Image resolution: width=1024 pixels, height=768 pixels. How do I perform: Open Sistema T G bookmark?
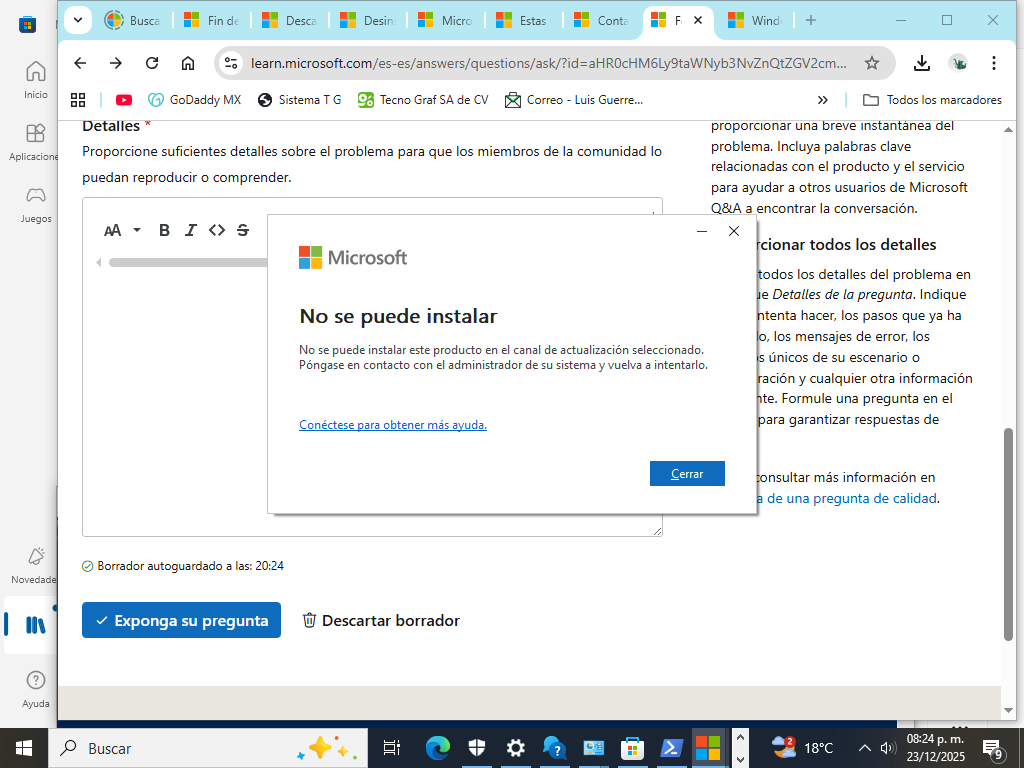tap(300, 100)
